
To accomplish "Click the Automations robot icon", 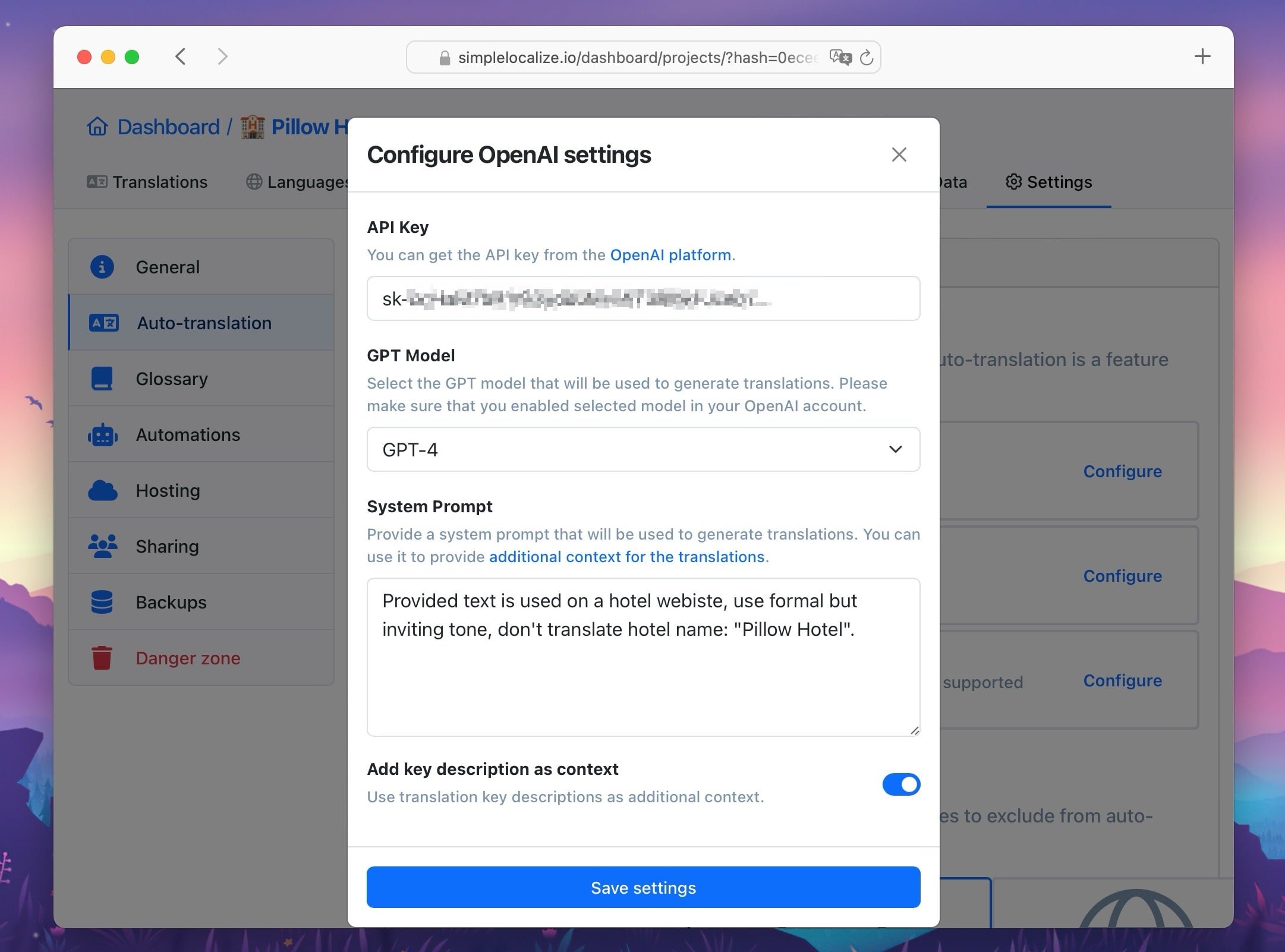I will pyautogui.click(x=102, y=434).
